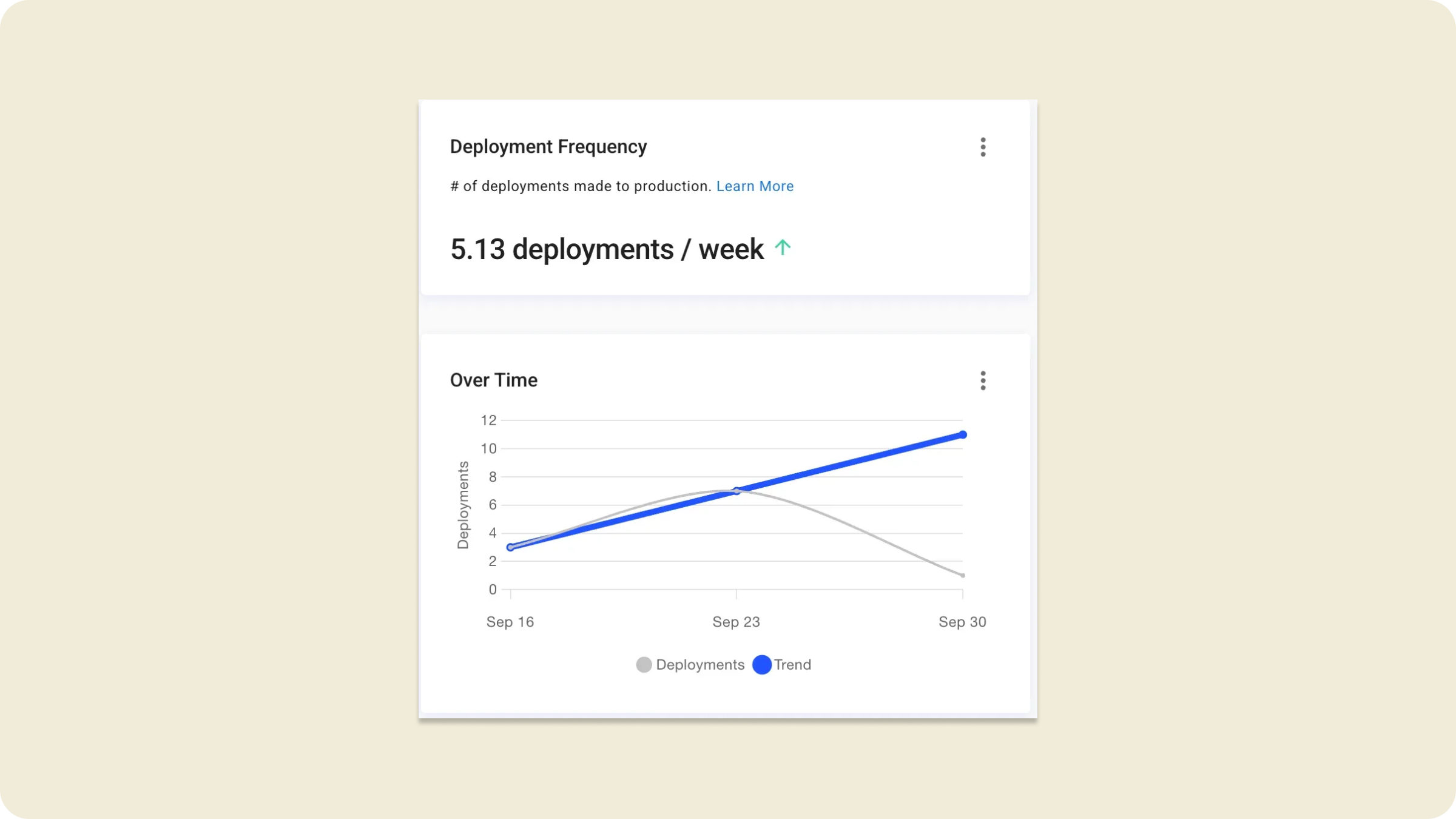1456x819 pixels.
Task: Click the Deployments y-axis label
Action: coord(463,505)
